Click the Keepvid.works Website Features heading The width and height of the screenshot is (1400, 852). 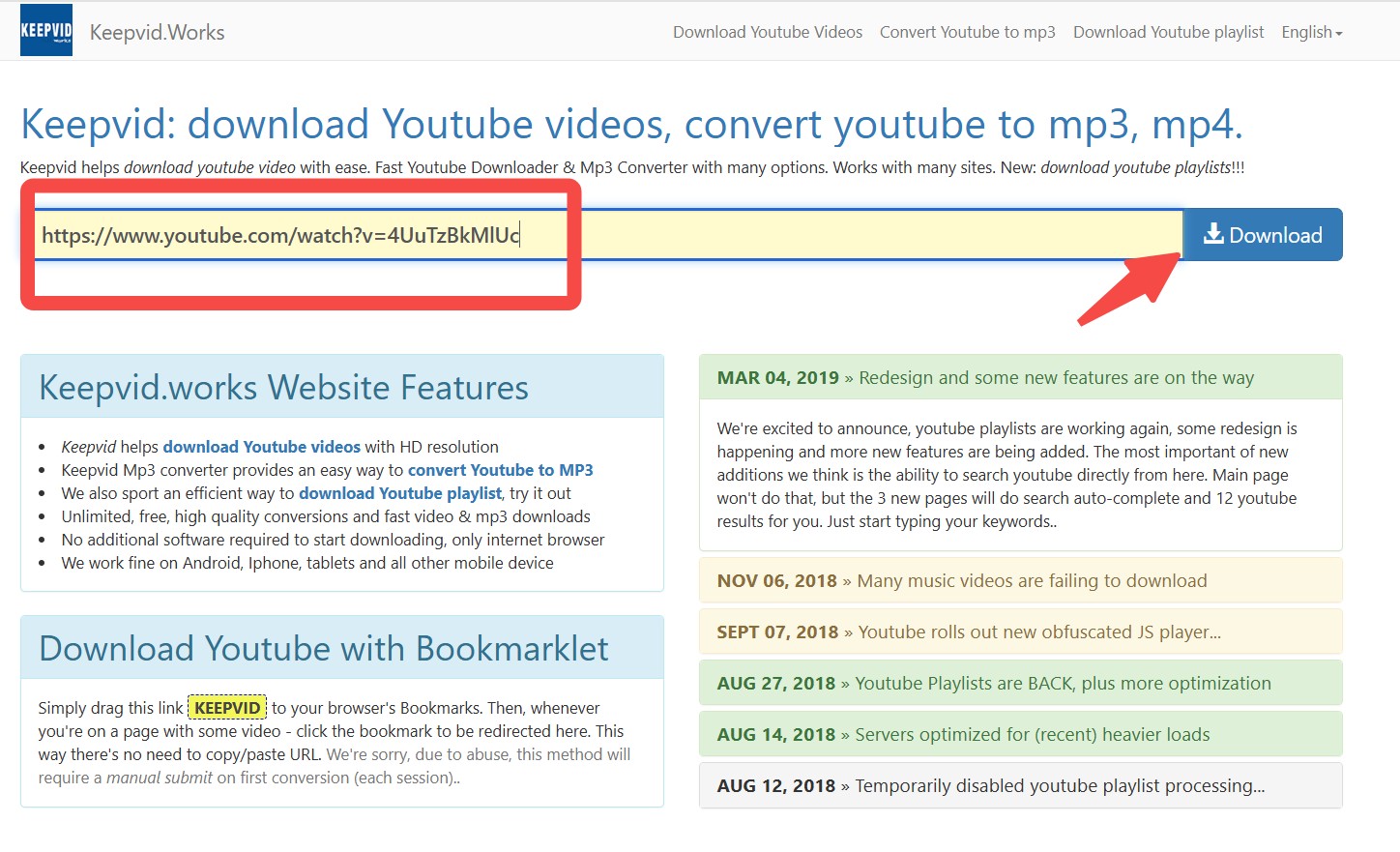[x=284, y=387]
